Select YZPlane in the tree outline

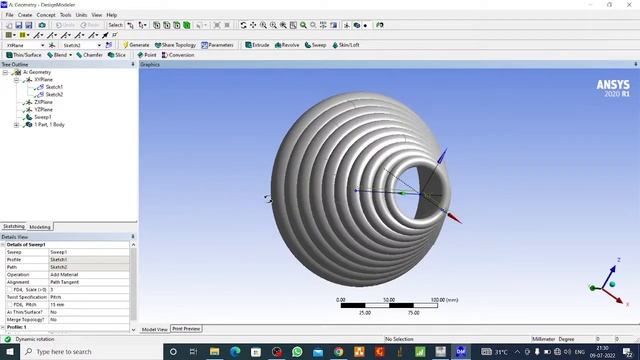click(43, 110)
